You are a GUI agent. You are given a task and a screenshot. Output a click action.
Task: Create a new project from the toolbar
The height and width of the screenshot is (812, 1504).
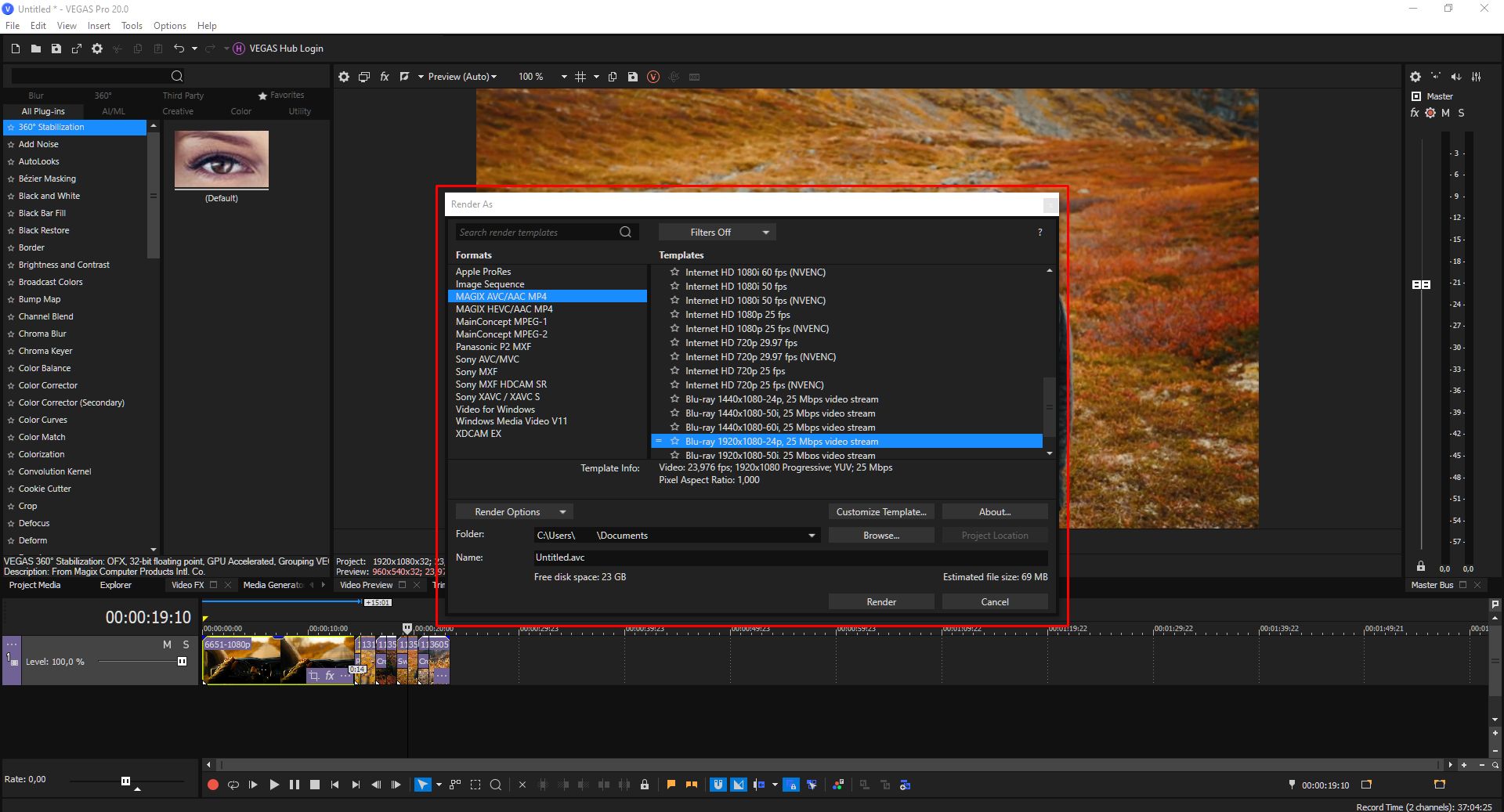click(x=16, y=49)
